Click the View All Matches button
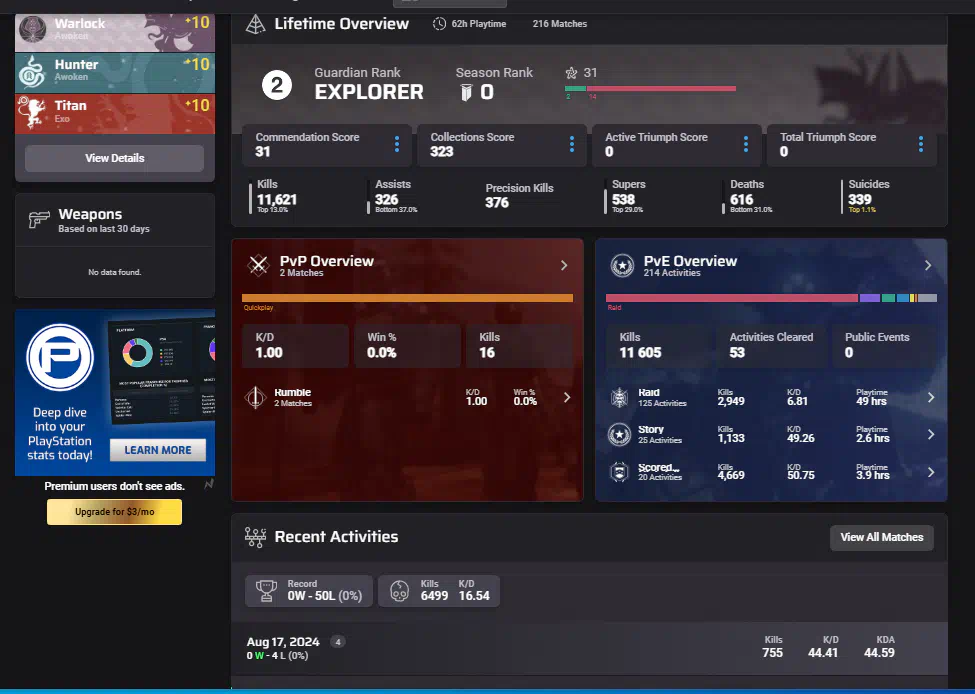Image resolution: width=975 pixels, height=694 pixels. point(881,537)
